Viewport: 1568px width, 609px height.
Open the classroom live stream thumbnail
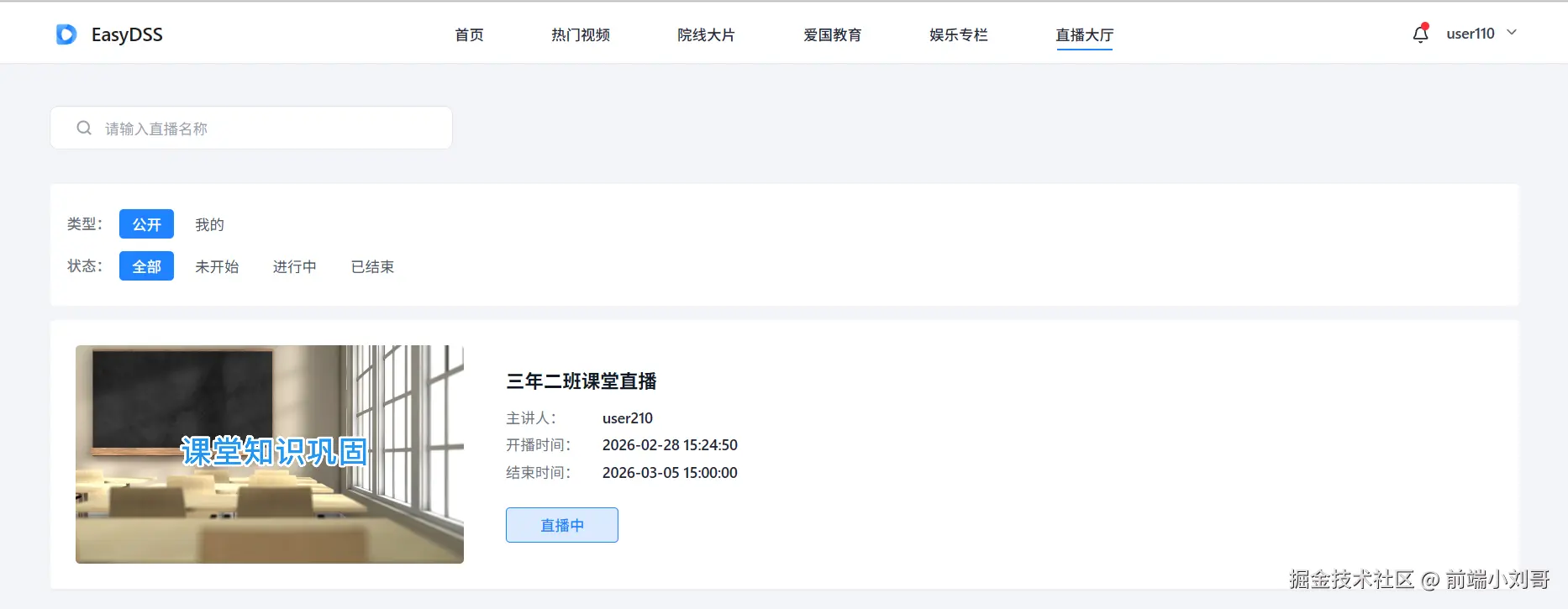(270, 454)
